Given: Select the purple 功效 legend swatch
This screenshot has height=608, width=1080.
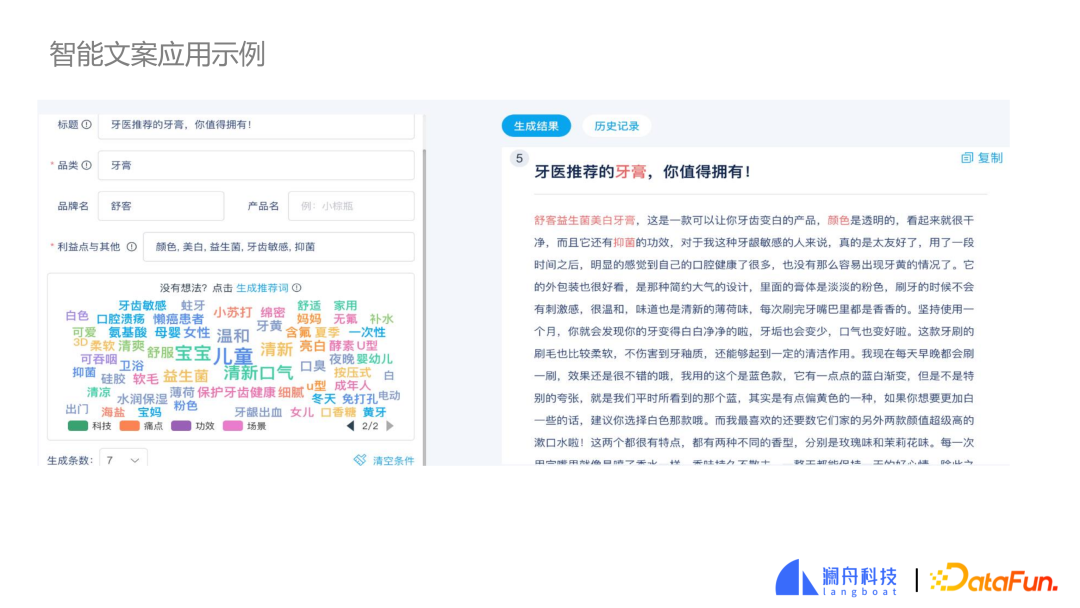Looking at the screenshot, I should [181, 426].
